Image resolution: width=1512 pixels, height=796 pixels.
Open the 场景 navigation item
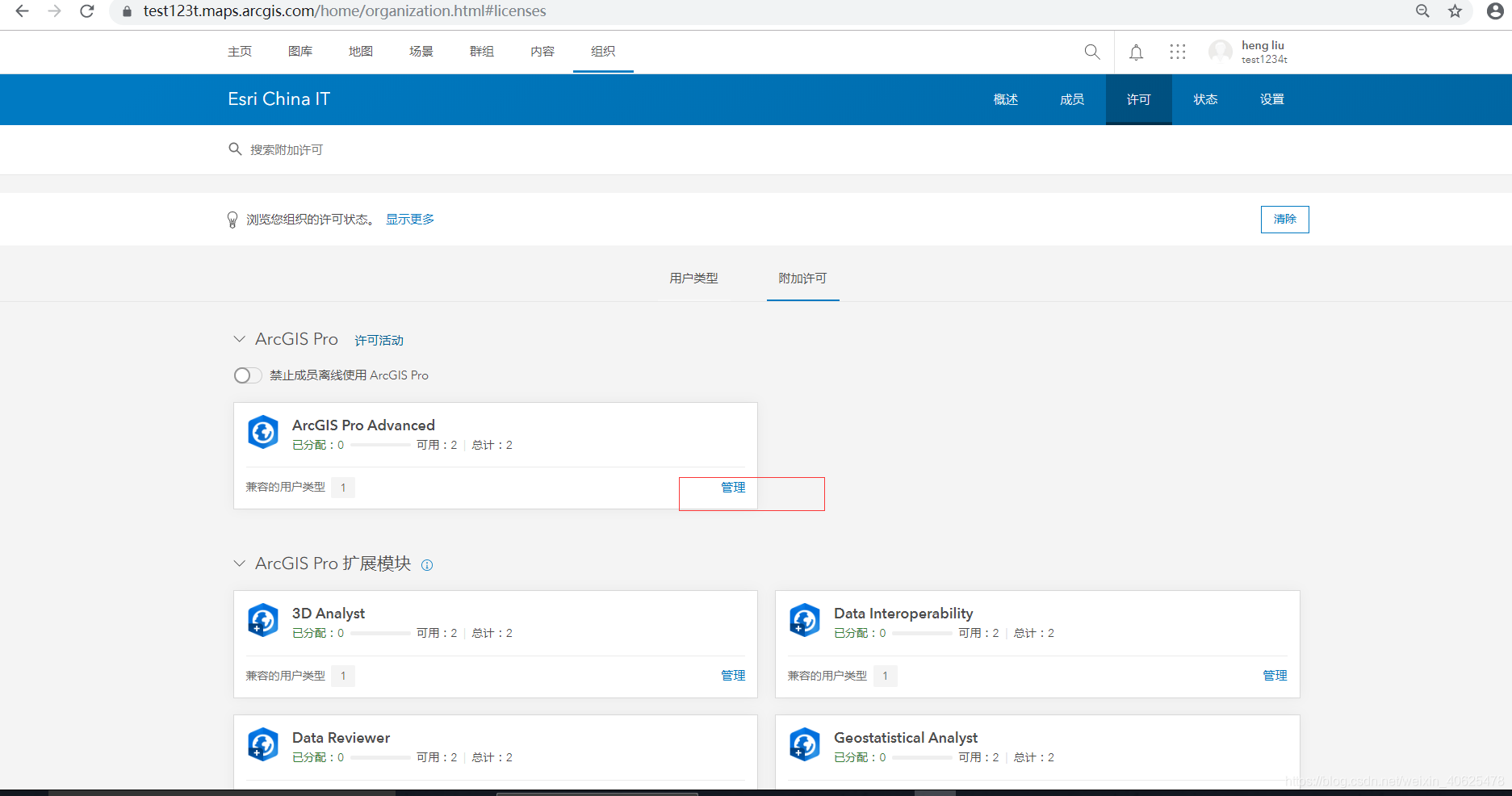tap(421, 52)
